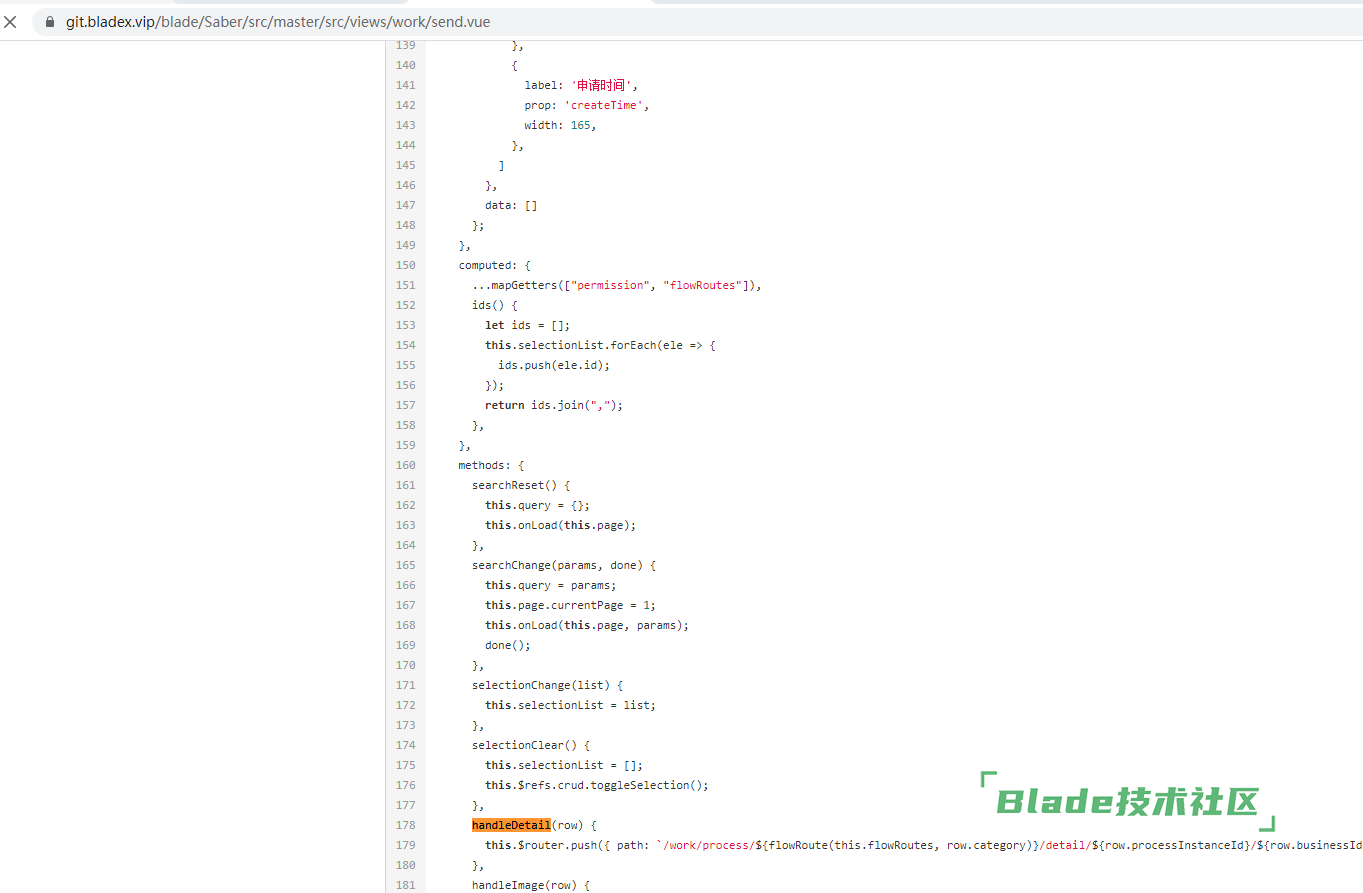Screen dimensions: 1363x893
Task: Select line number 171
Action: tap(405, 685)
